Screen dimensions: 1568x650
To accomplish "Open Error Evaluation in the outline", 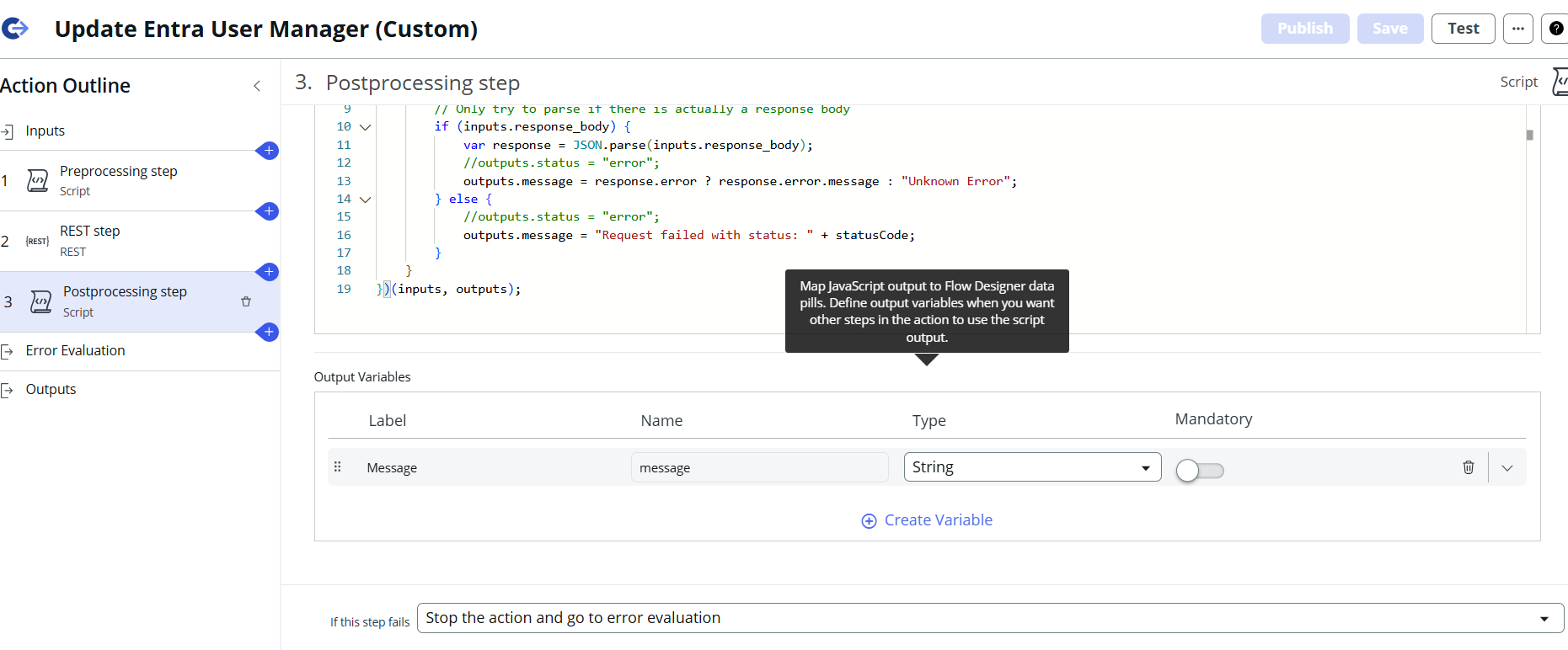I will pyautogui.click(x=75, y=351).
